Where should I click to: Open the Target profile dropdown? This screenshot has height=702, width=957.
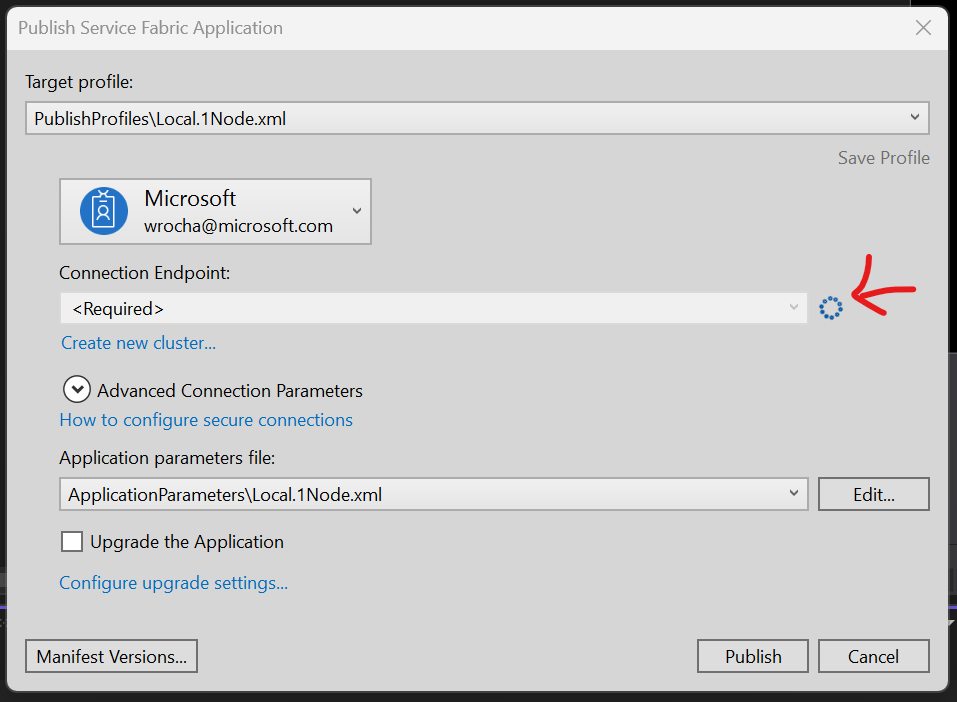pos(477,118)
